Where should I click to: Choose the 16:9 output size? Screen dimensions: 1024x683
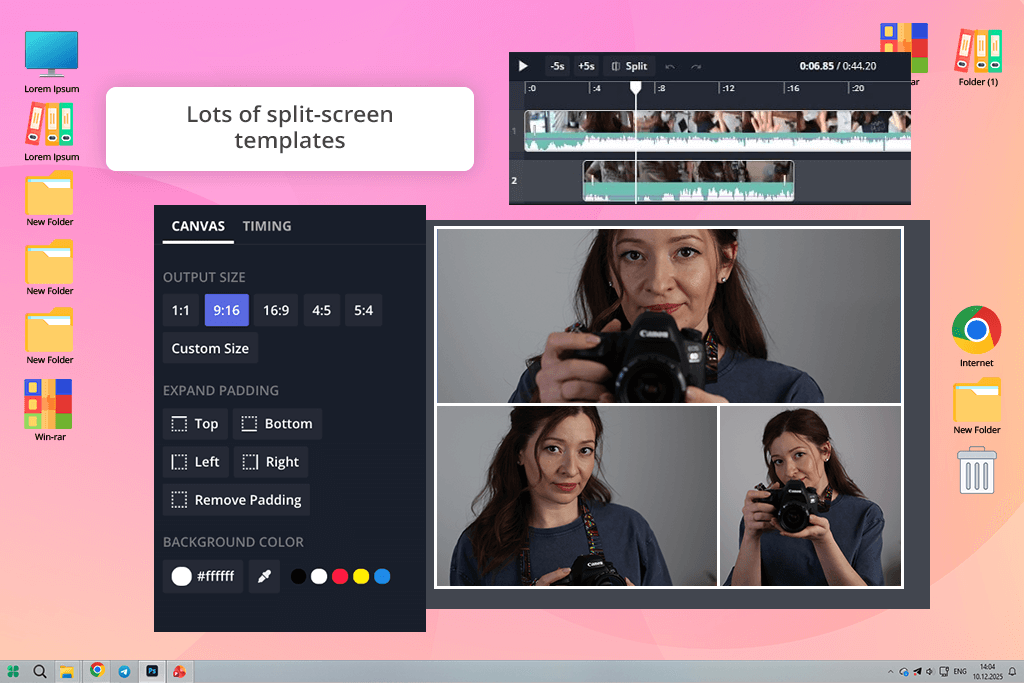[x=276, y=310]
